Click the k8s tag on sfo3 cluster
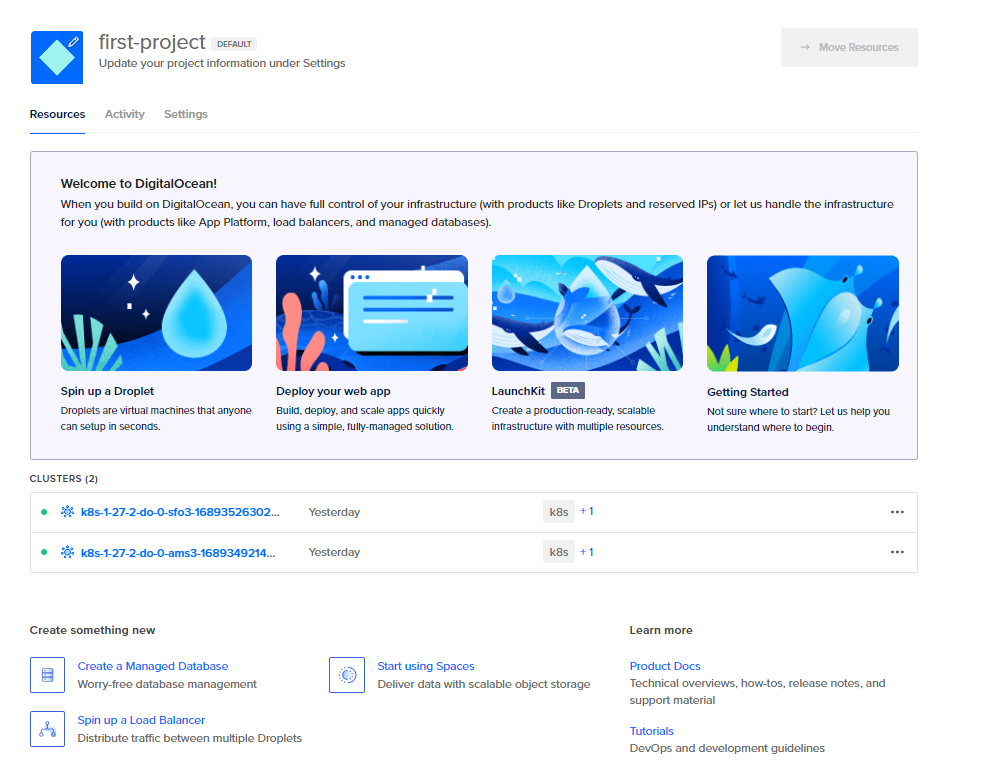The image size is (989, 769). coord(559,512)
